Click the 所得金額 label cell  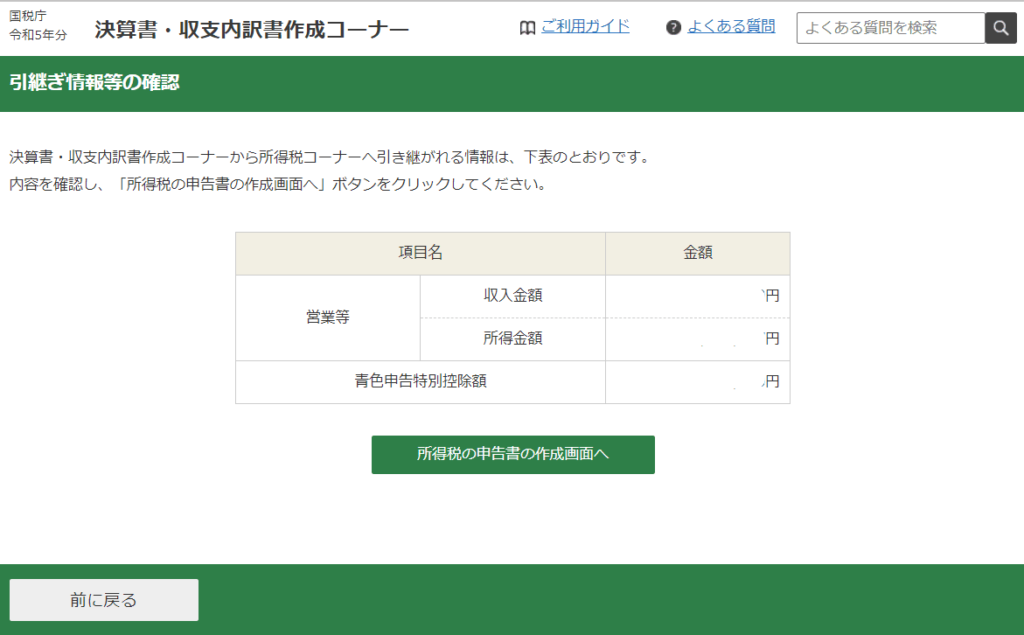point(512,338)
